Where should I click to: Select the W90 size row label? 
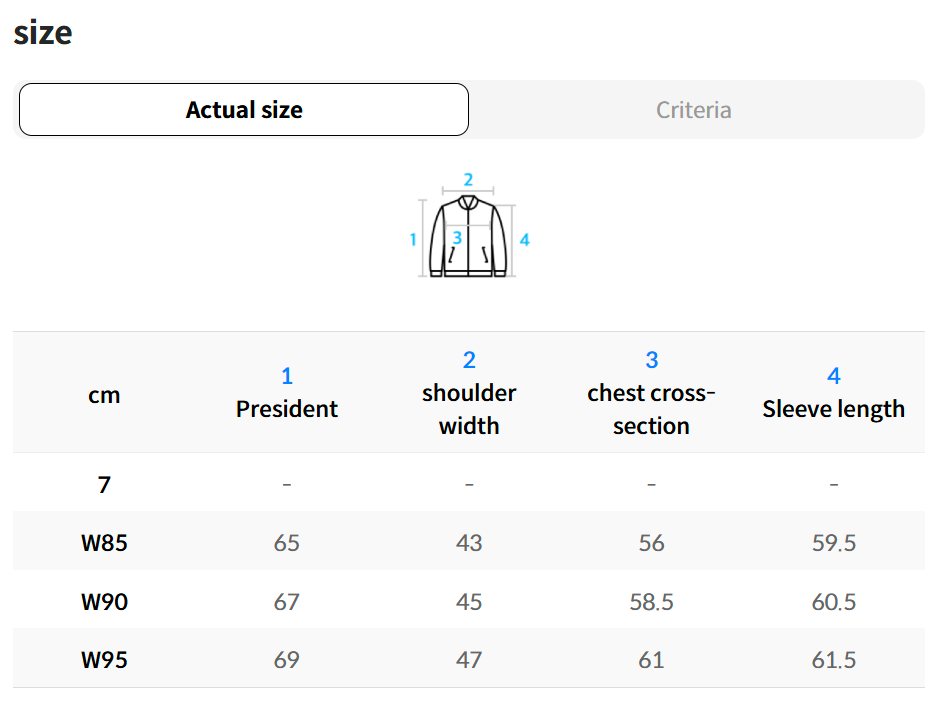pyautogui.click(x=104, y=602)
